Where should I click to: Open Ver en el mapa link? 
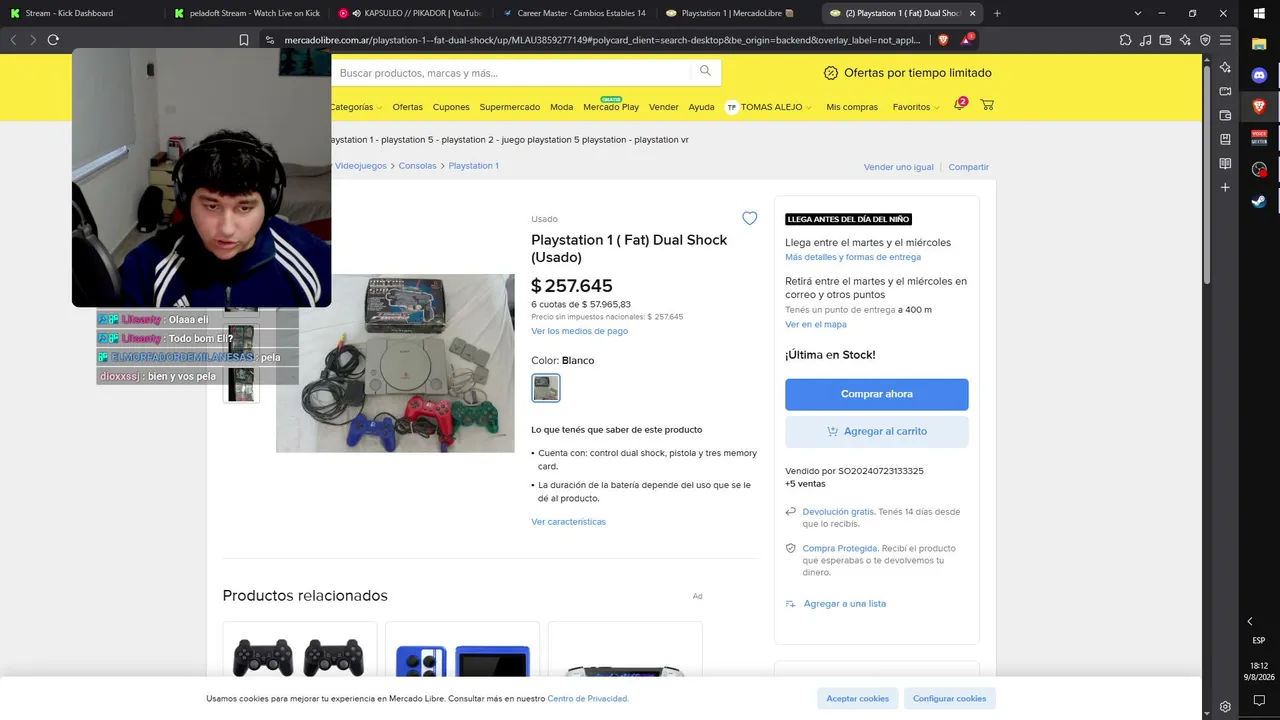[816, 324]
